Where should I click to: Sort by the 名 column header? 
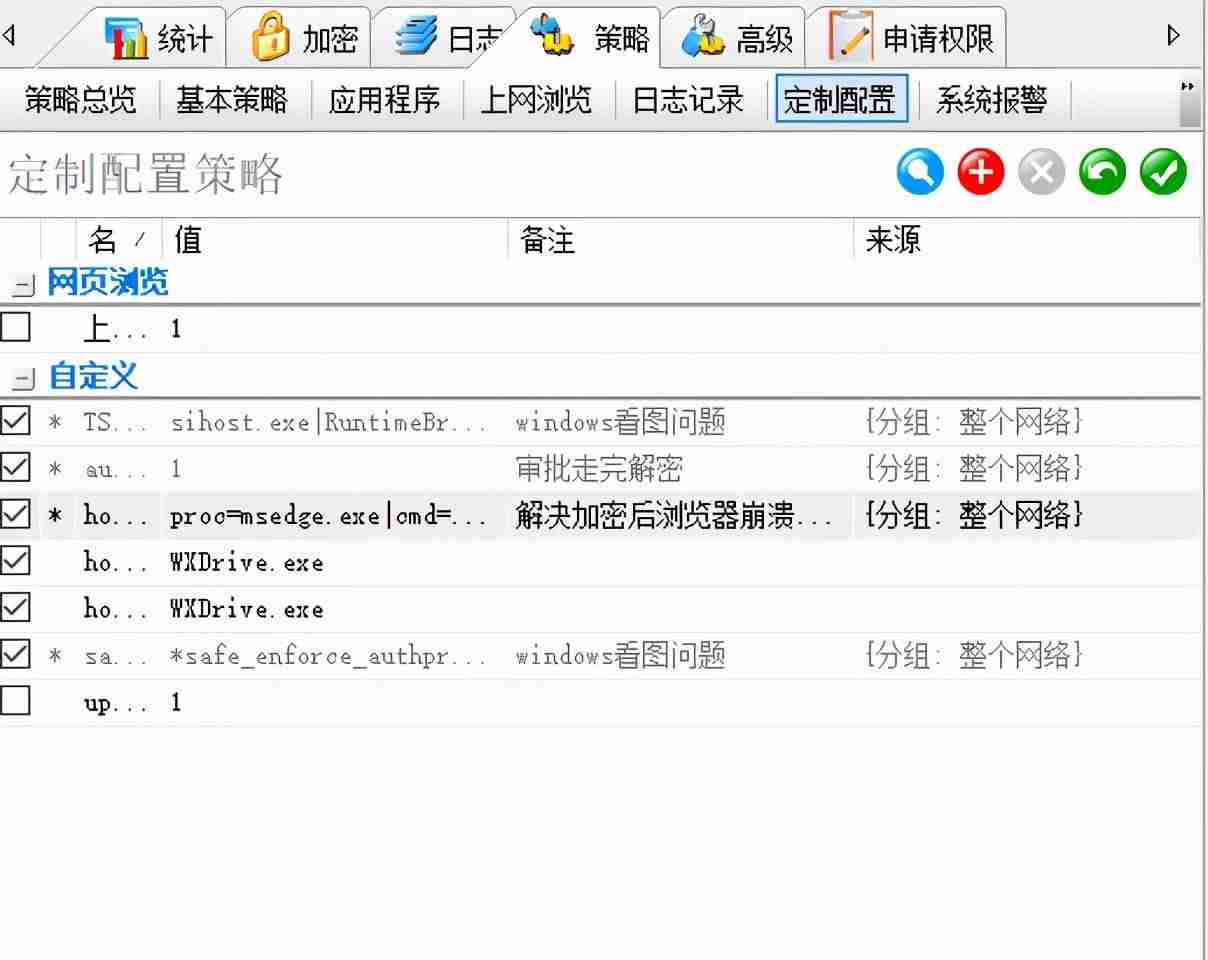119,240
